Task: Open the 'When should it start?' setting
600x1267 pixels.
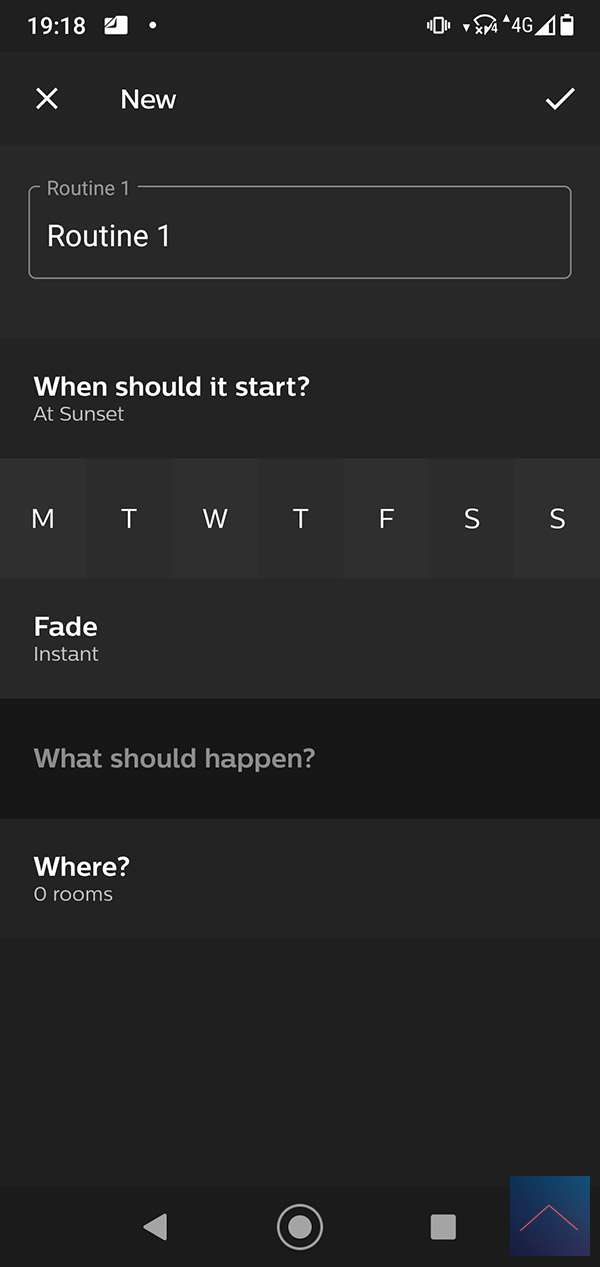Action: [300, 398]
